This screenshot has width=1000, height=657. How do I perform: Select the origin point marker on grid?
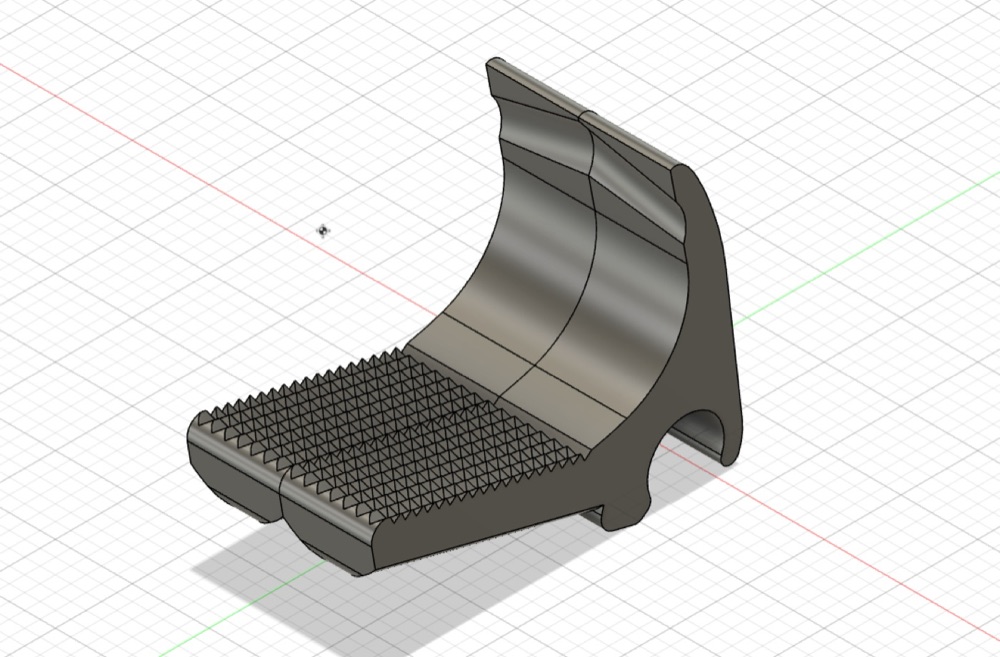click(323, 230)
